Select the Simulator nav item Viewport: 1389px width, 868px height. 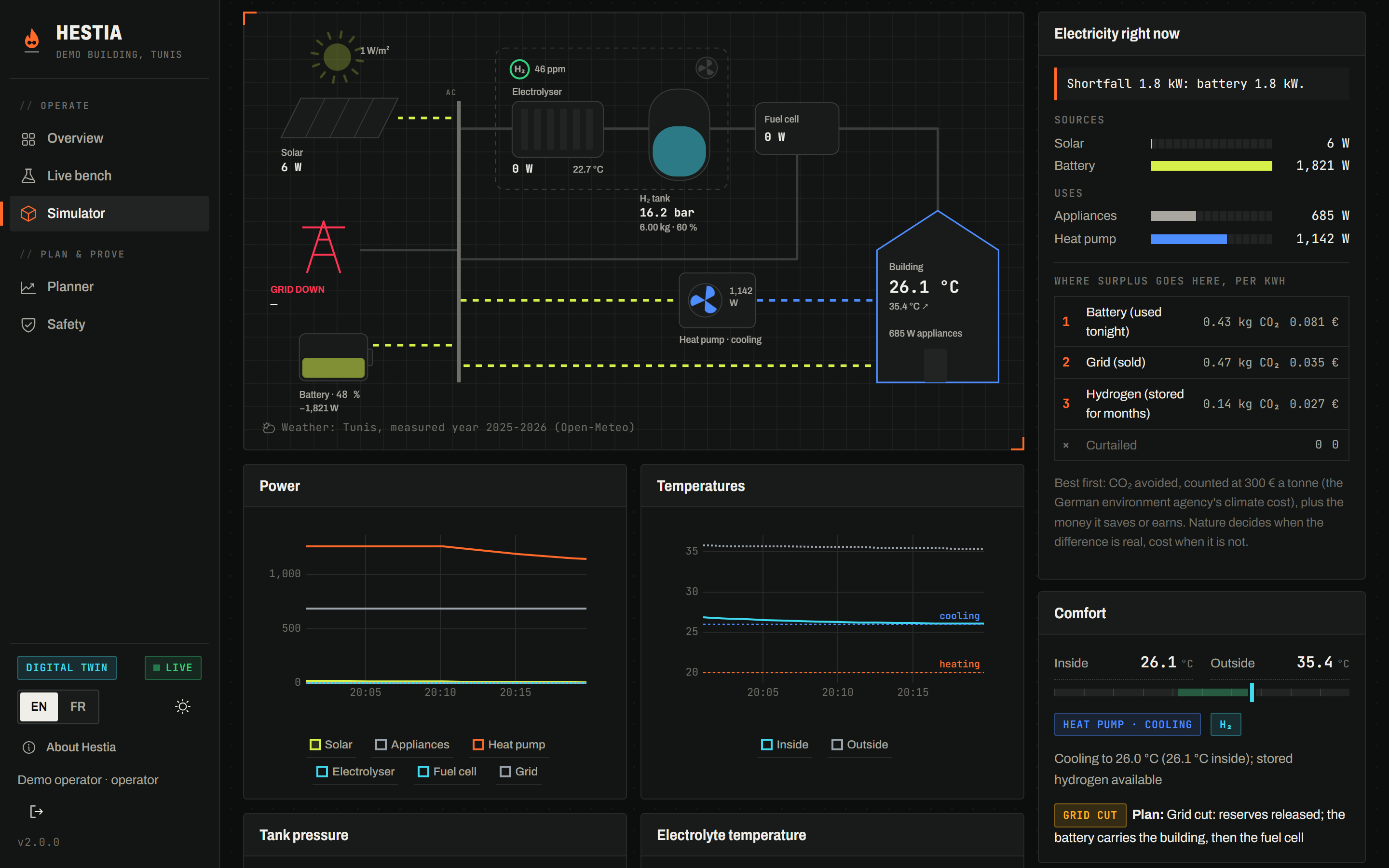tap(109, 214)
